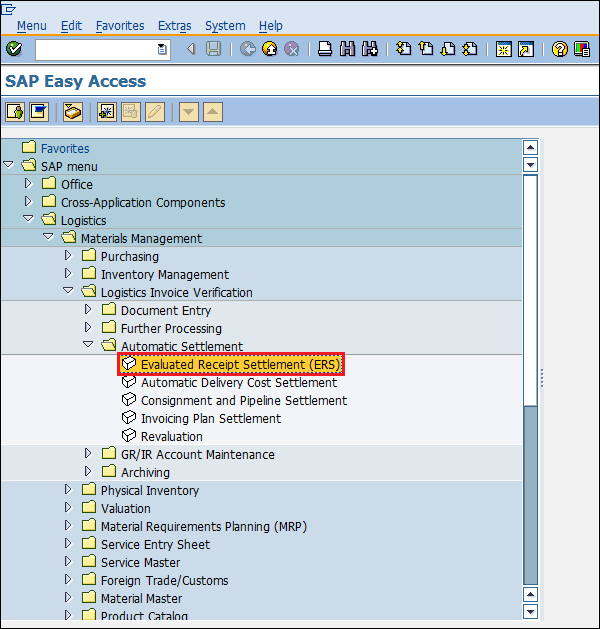This screenshot has height=629, width=600.
Task: Click the Next Page icon
Action: point(448,49)
